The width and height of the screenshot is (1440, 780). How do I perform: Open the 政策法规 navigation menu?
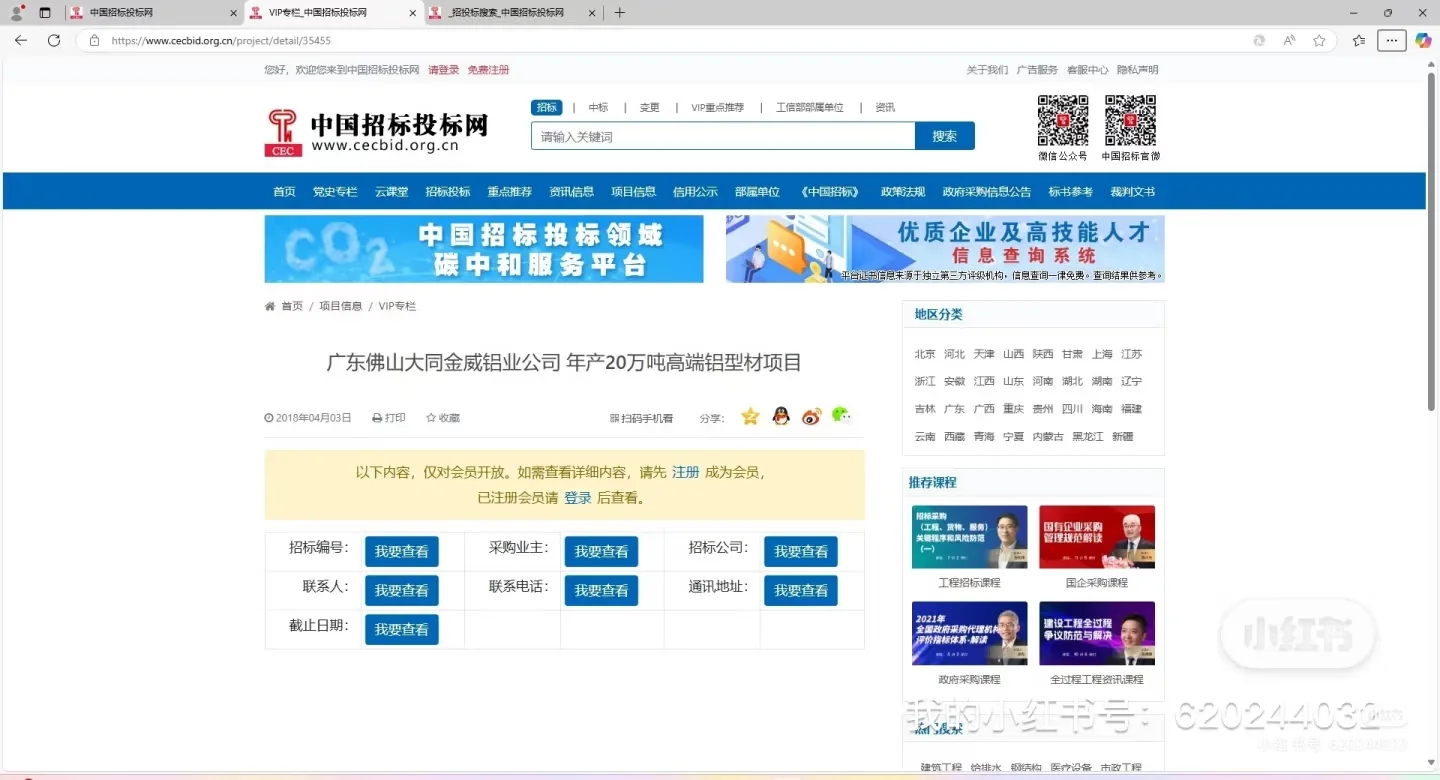tap(902, 191)
